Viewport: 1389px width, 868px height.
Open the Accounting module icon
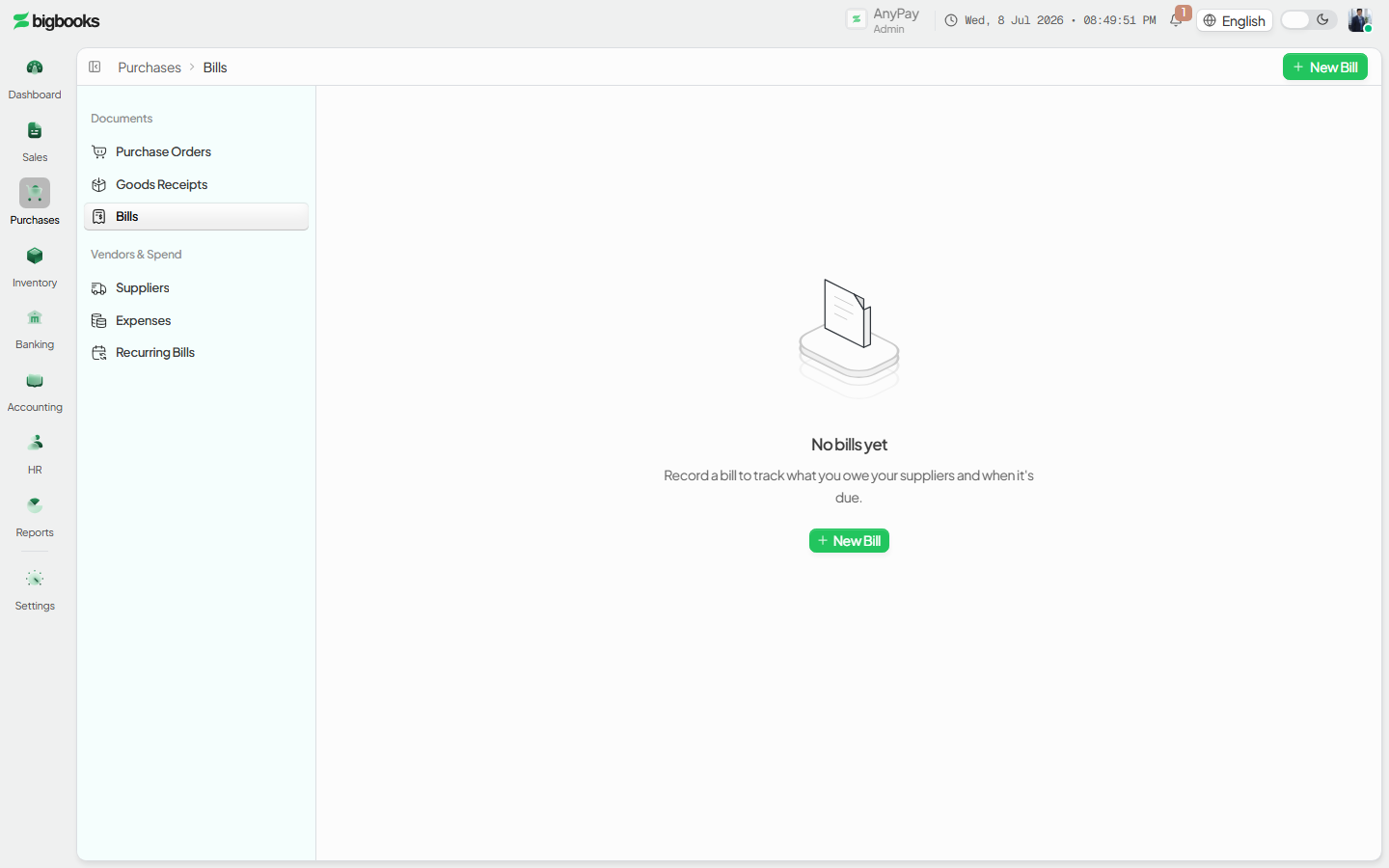point(35,380)
